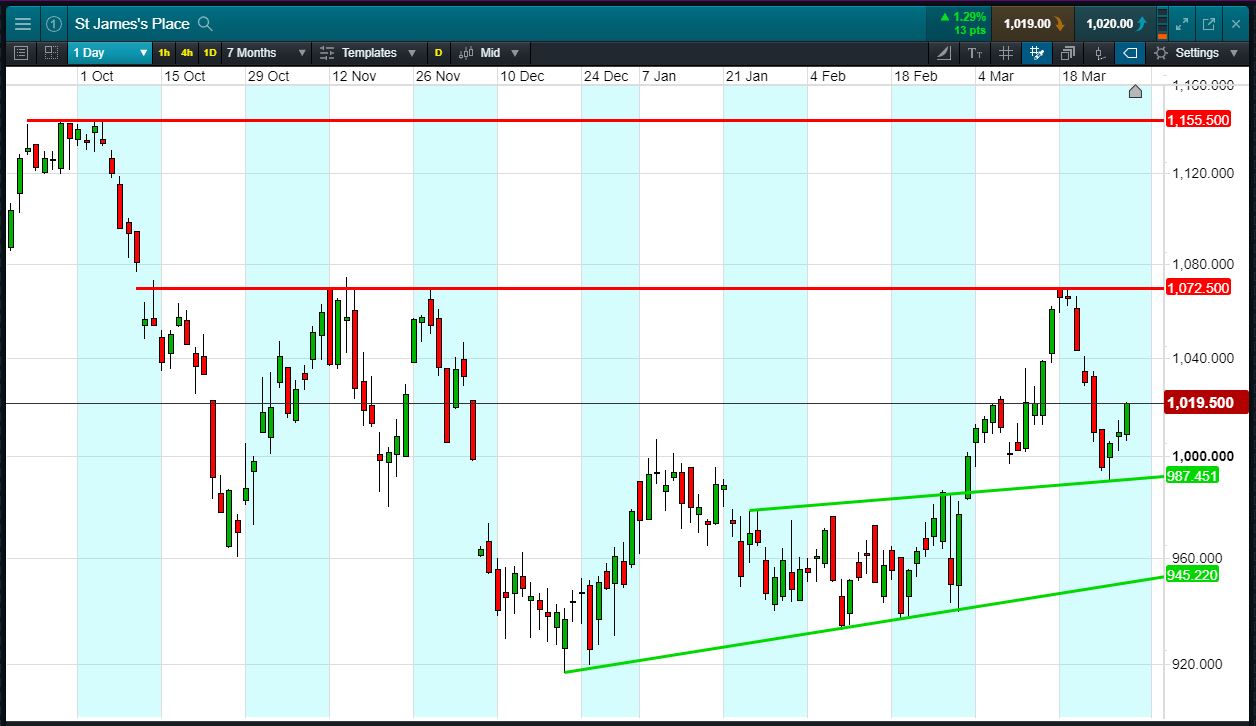Click the Settings gear icon
The image size is (1256, 726).
(x=1161, y=53)
